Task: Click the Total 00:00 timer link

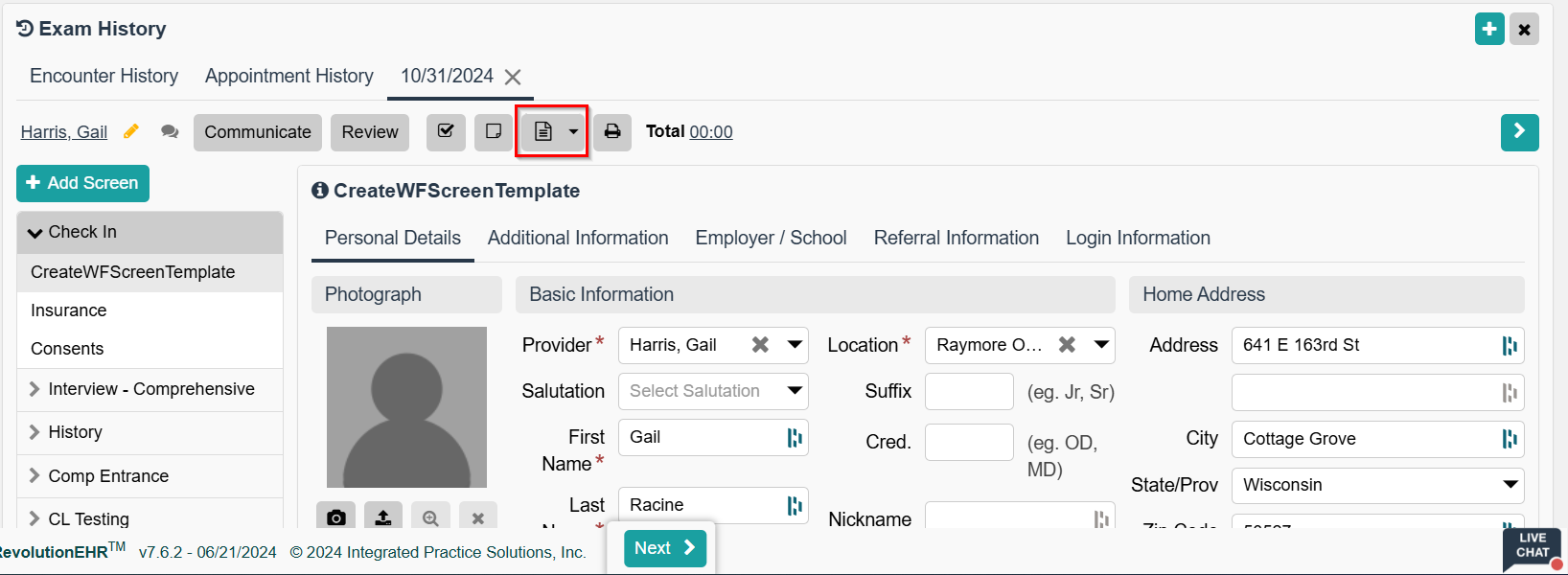Action: 710,132
